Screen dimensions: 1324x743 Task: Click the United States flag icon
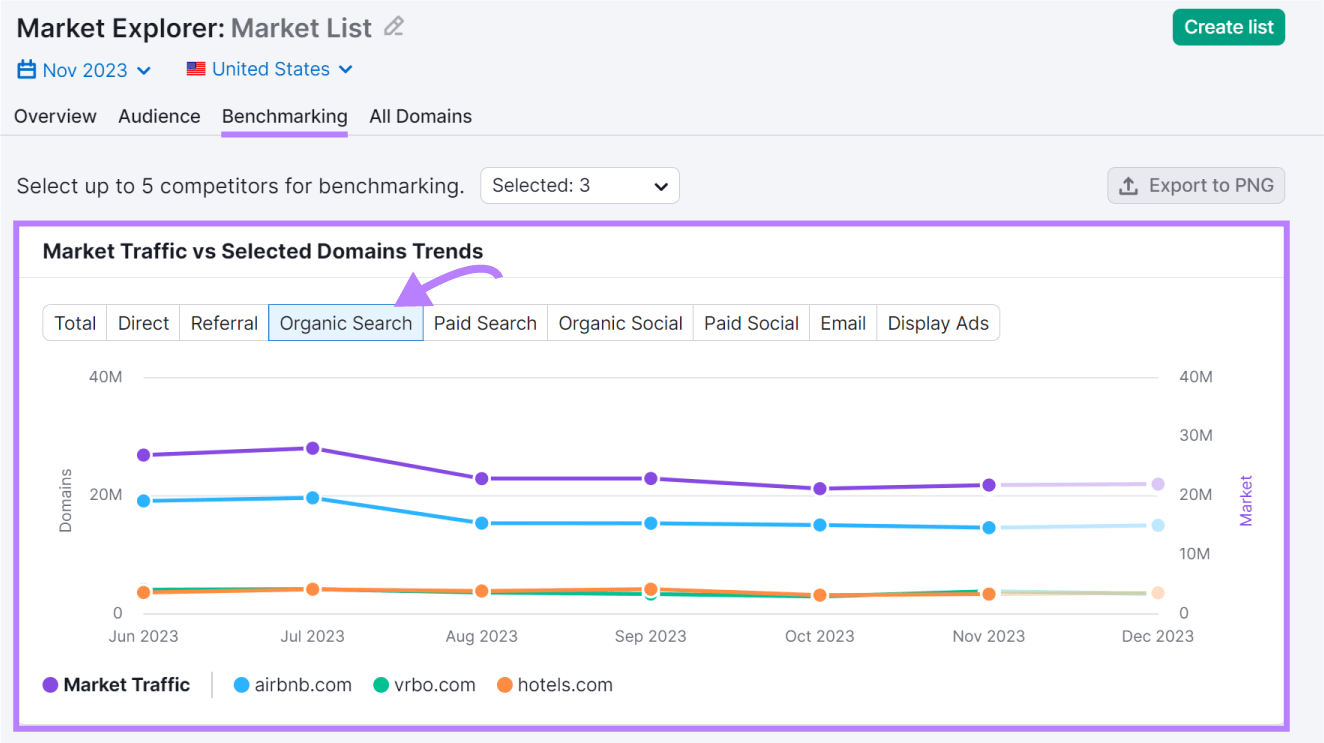pos(194,68)
